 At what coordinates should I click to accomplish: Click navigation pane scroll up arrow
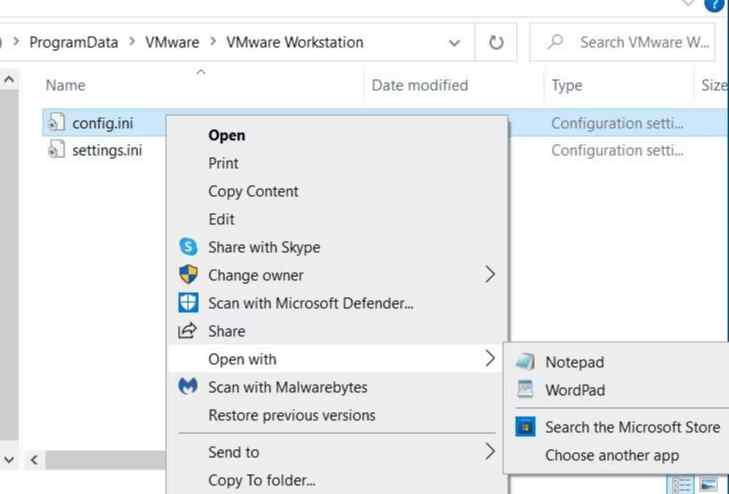click(x=9, y=79)
